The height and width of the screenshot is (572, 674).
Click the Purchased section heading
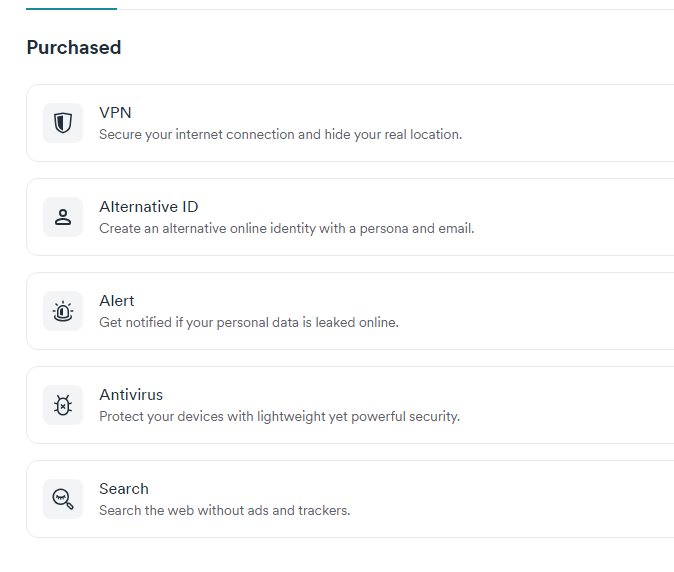[74, 47]
